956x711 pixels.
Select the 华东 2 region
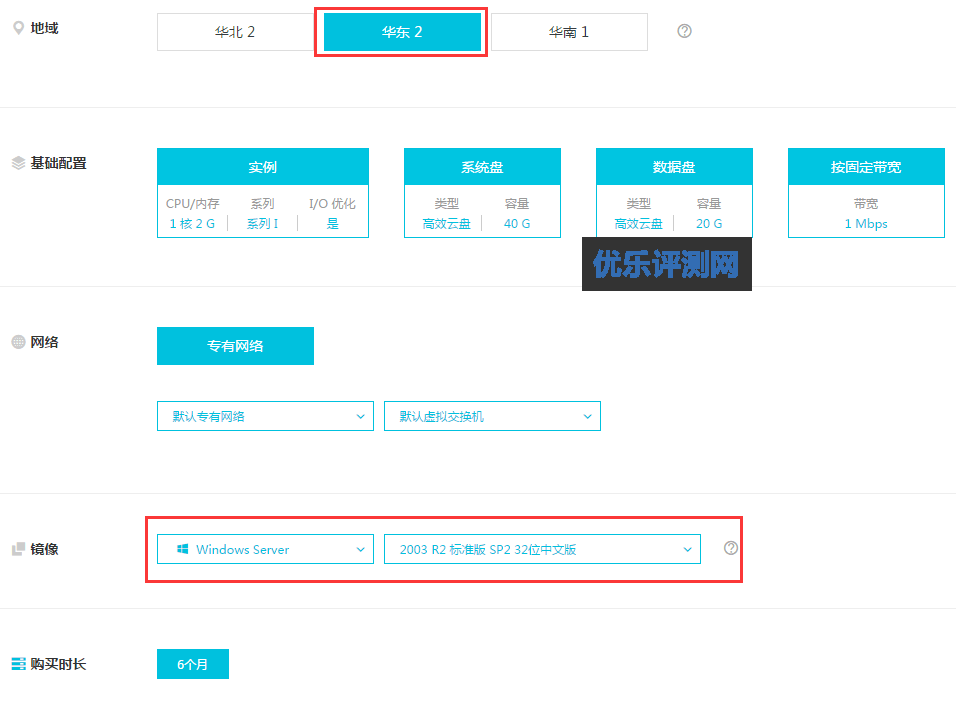402,32
